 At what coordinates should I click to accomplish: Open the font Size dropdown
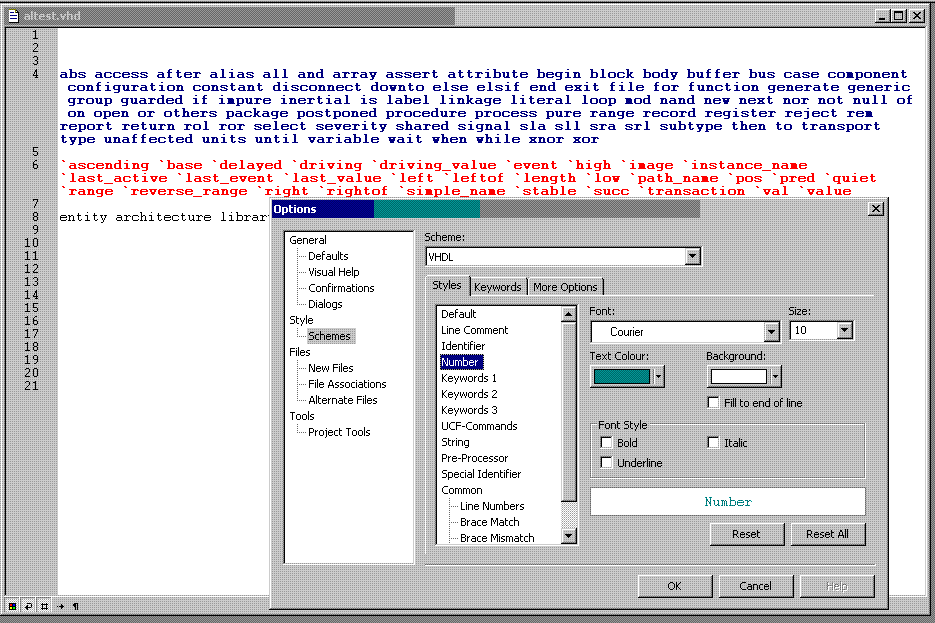click(844, 330)
